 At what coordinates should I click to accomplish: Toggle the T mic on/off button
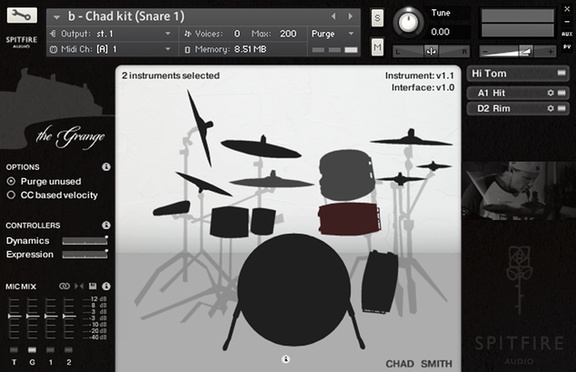click(14, 350)
